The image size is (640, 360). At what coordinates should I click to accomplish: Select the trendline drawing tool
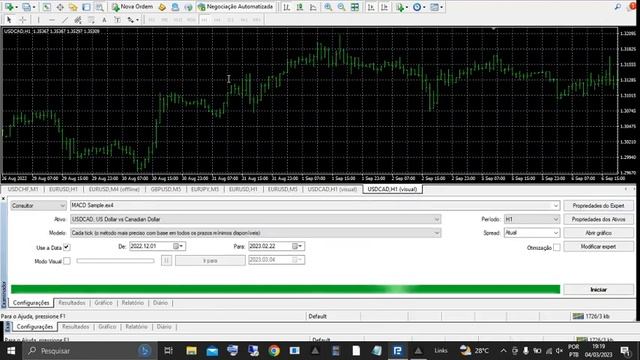point(64,20)
